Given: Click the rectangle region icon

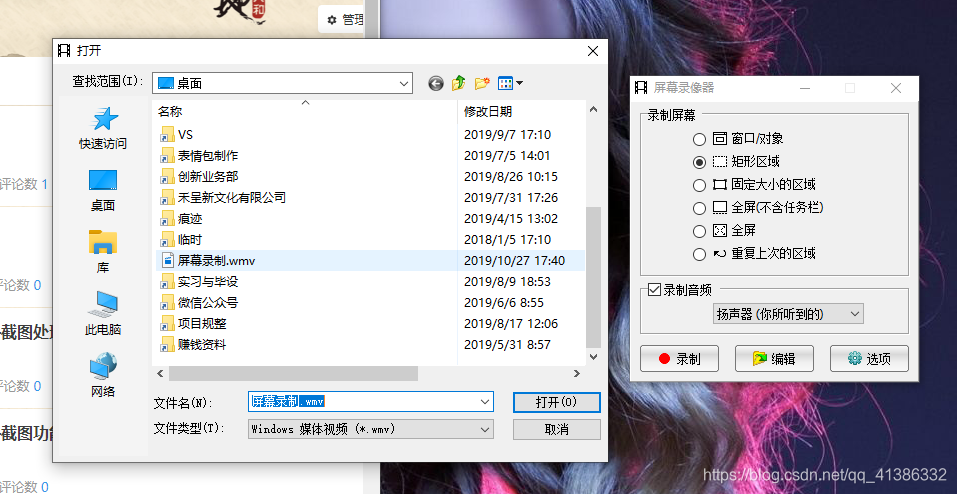Looking at the screenshot, I should (x=720, y=162).
